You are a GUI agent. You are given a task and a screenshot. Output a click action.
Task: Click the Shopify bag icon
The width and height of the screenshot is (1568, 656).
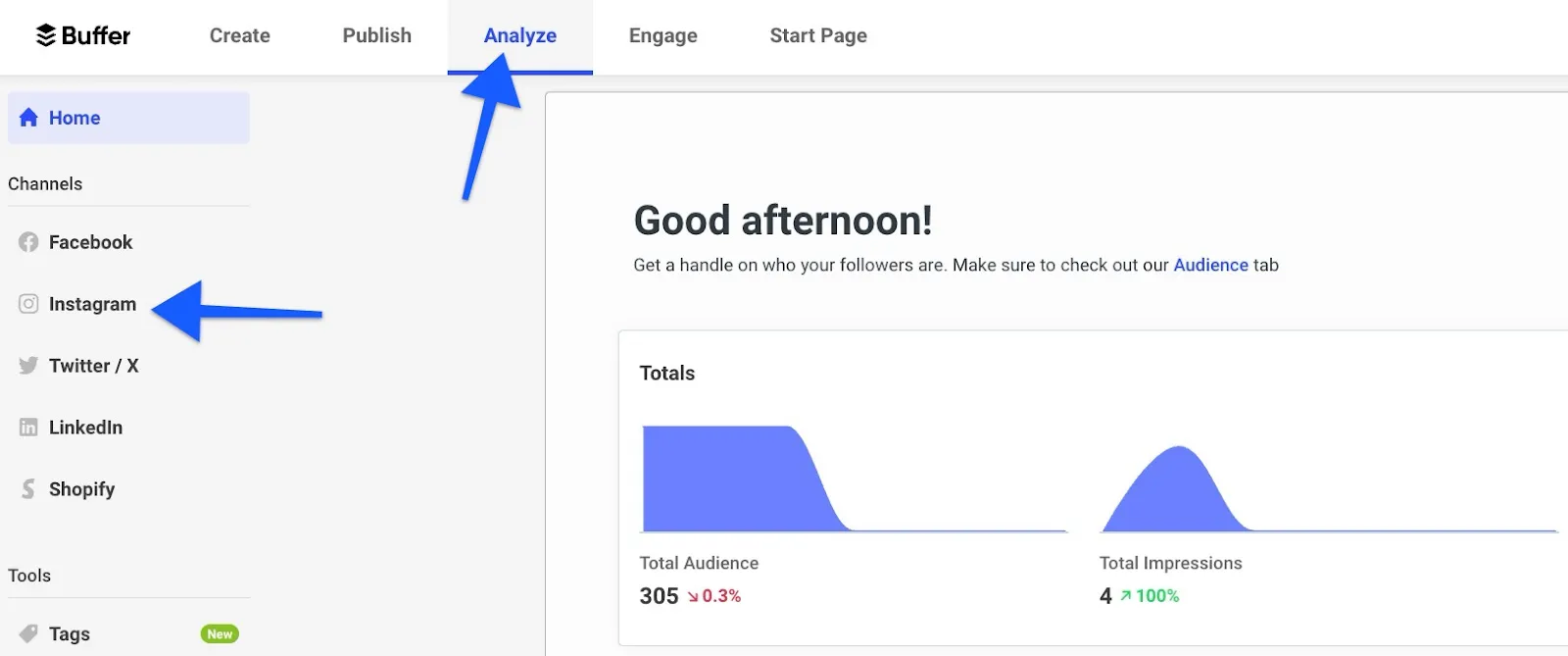pyautogui.click(x=28, y=488)
